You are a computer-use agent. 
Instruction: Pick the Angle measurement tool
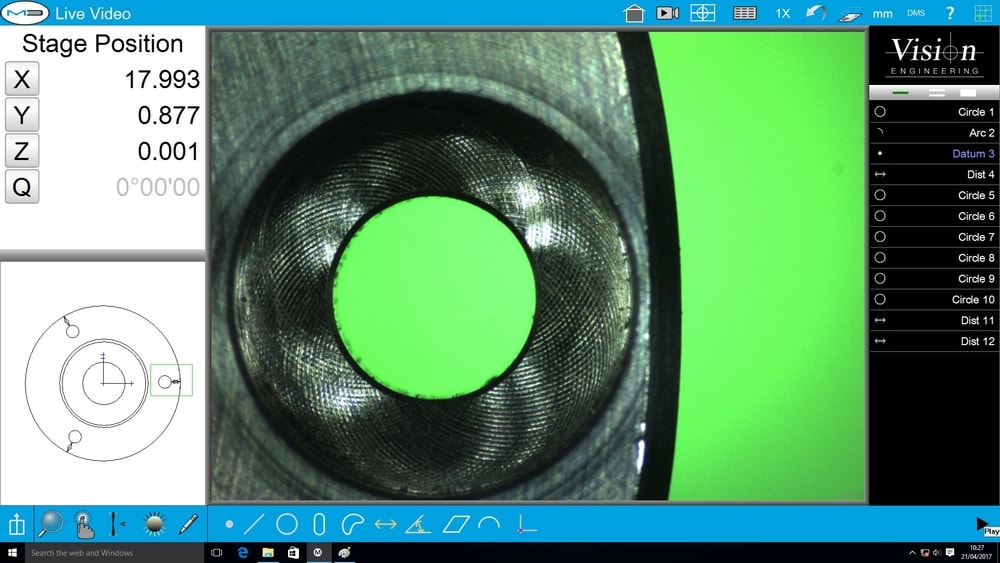point(418,524)
